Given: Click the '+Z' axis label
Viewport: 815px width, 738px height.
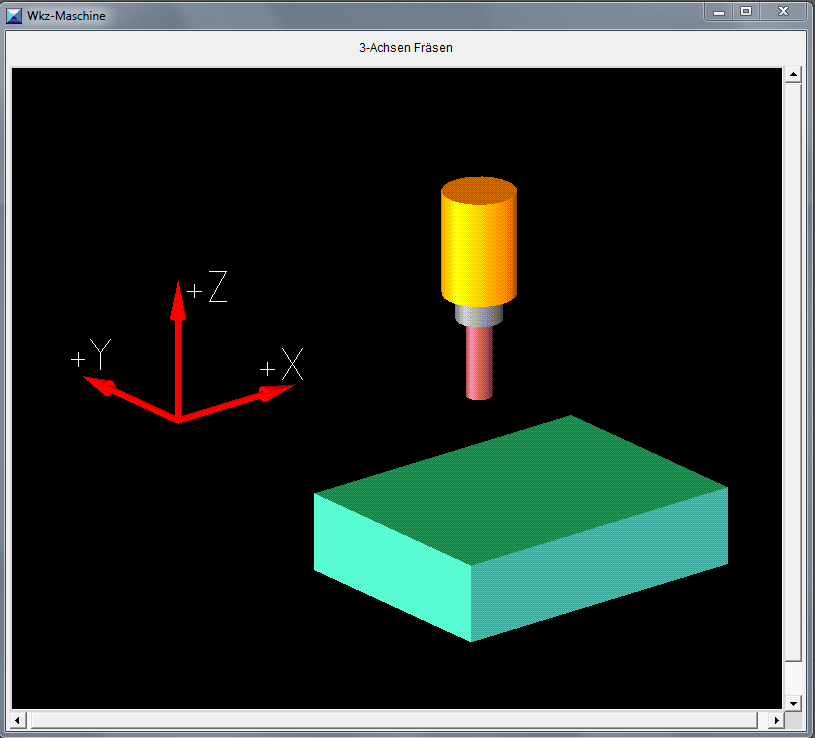Looking at the screenshot, I should [x=207, y=286].
